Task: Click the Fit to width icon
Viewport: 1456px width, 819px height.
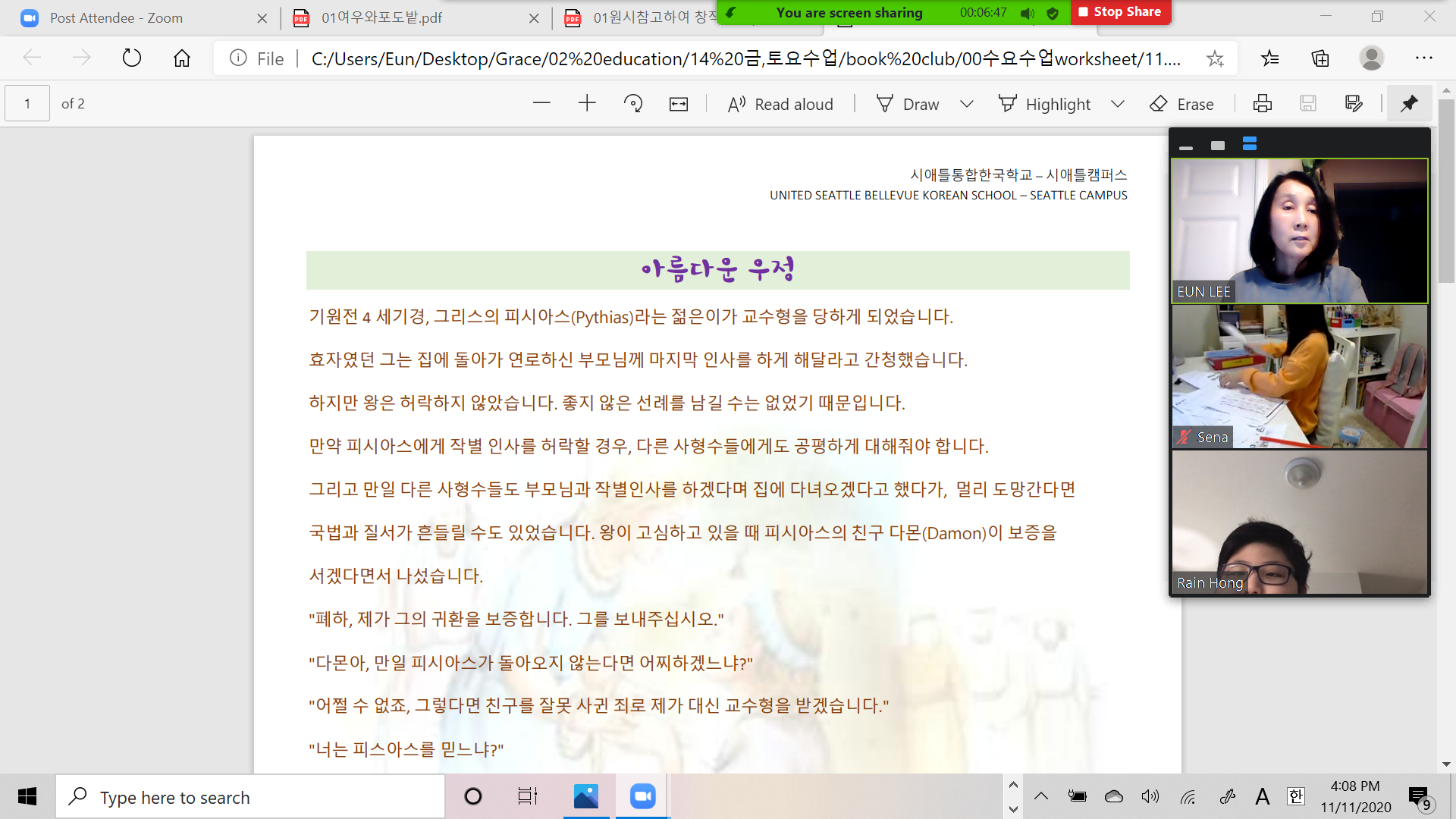Action: point(679,104)
